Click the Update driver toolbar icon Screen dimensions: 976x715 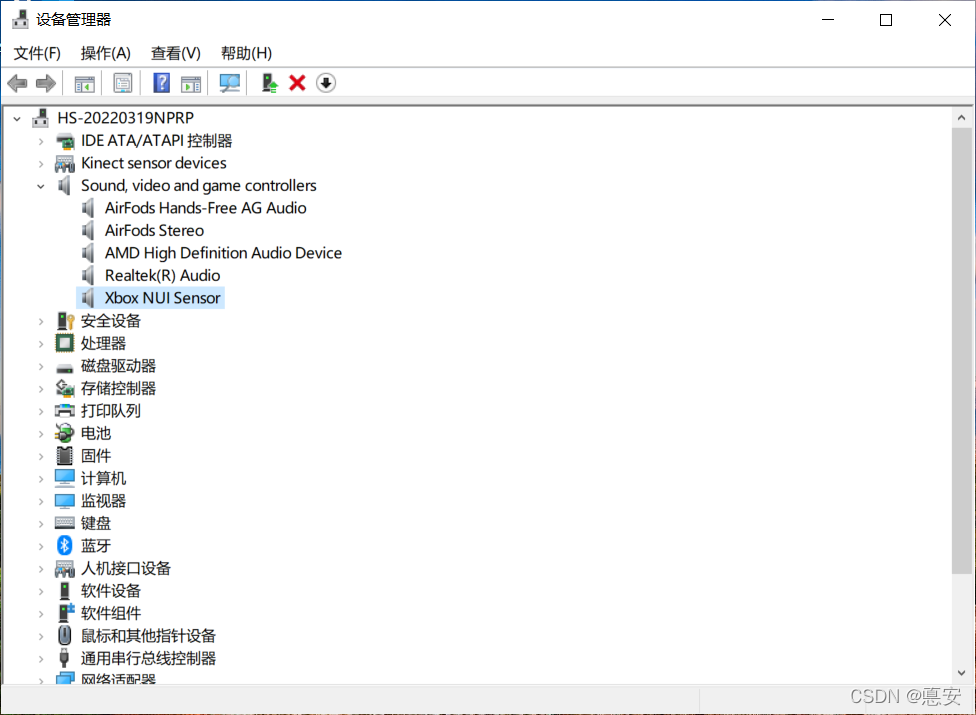269,83
